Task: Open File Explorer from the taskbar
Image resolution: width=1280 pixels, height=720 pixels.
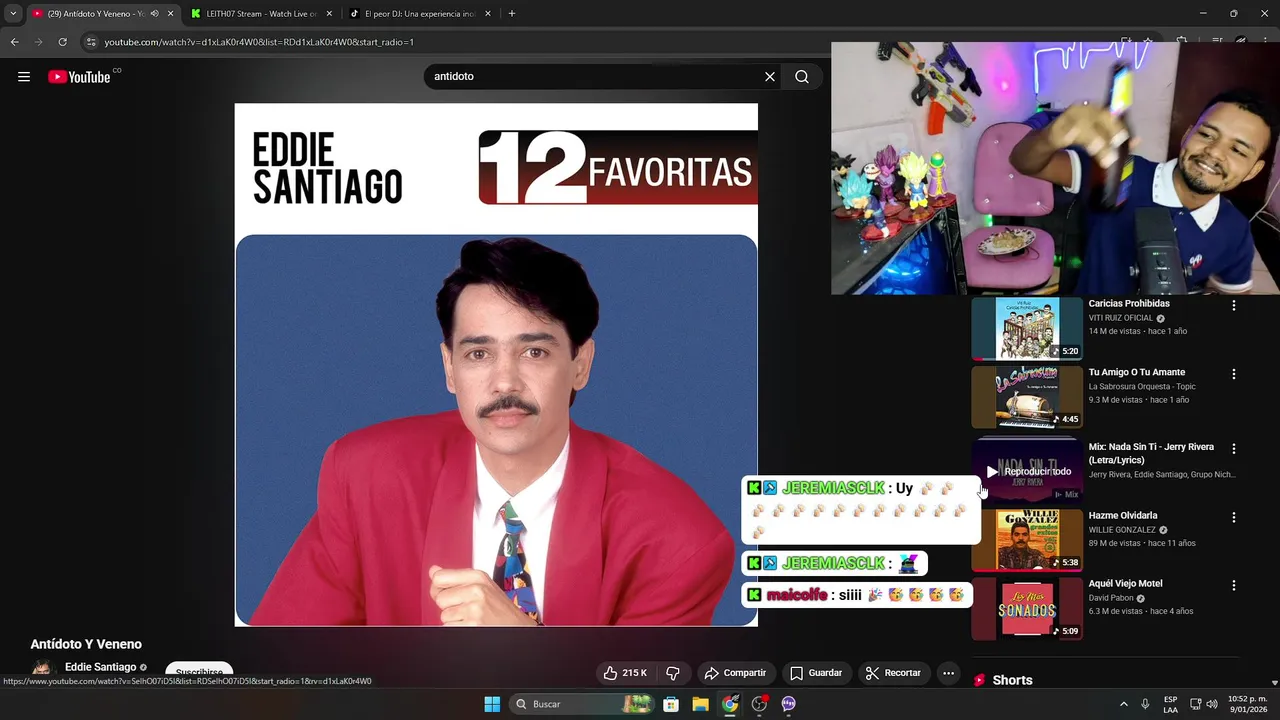Action: click(701, 704)
